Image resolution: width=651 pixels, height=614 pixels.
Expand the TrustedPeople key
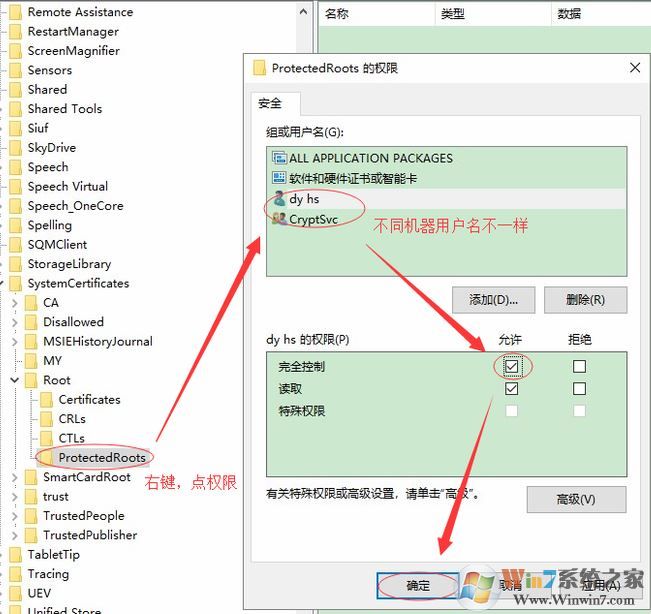tap(15, 516)
